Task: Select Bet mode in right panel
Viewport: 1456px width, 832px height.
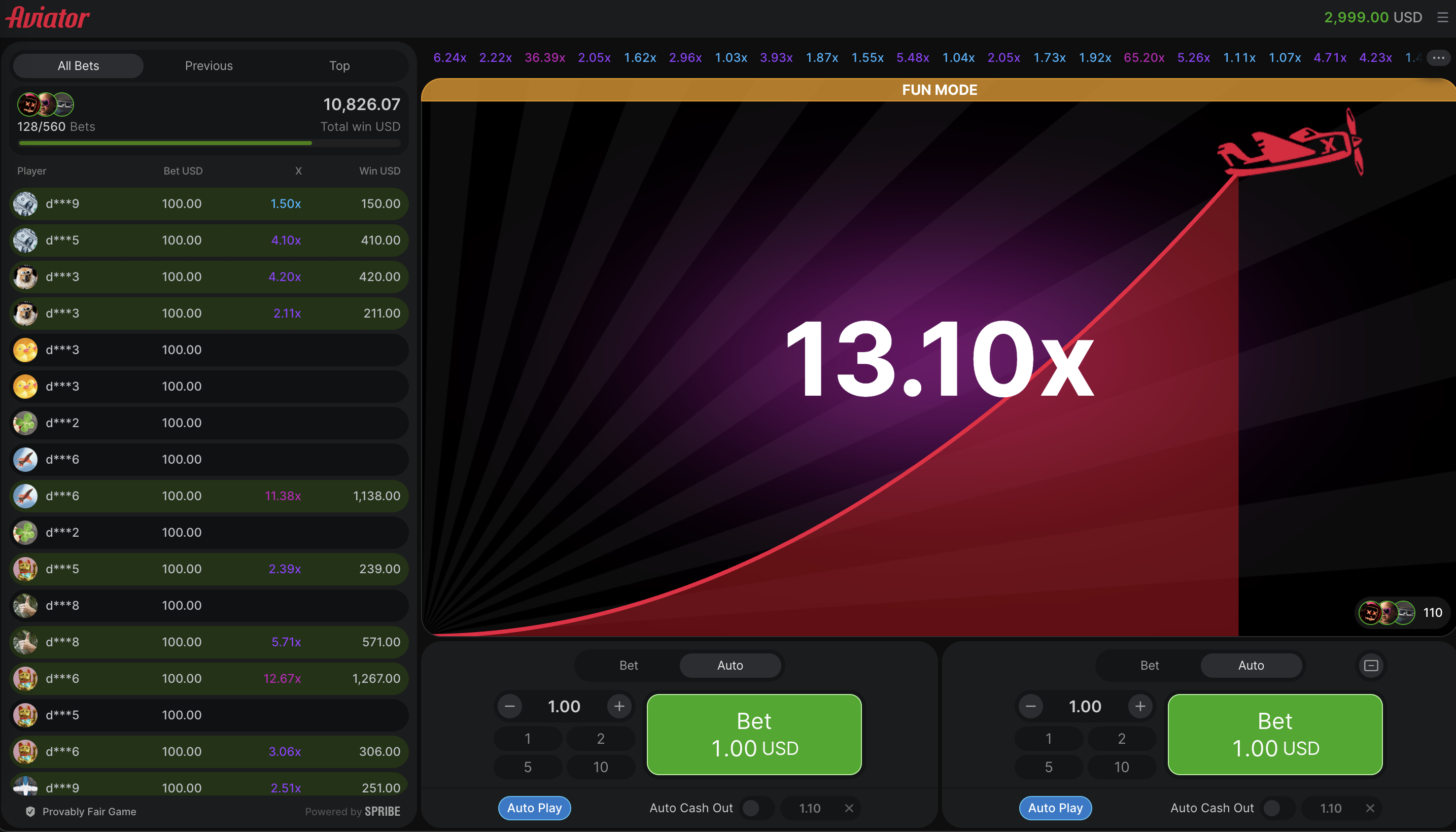Action: coord(1150,665)
